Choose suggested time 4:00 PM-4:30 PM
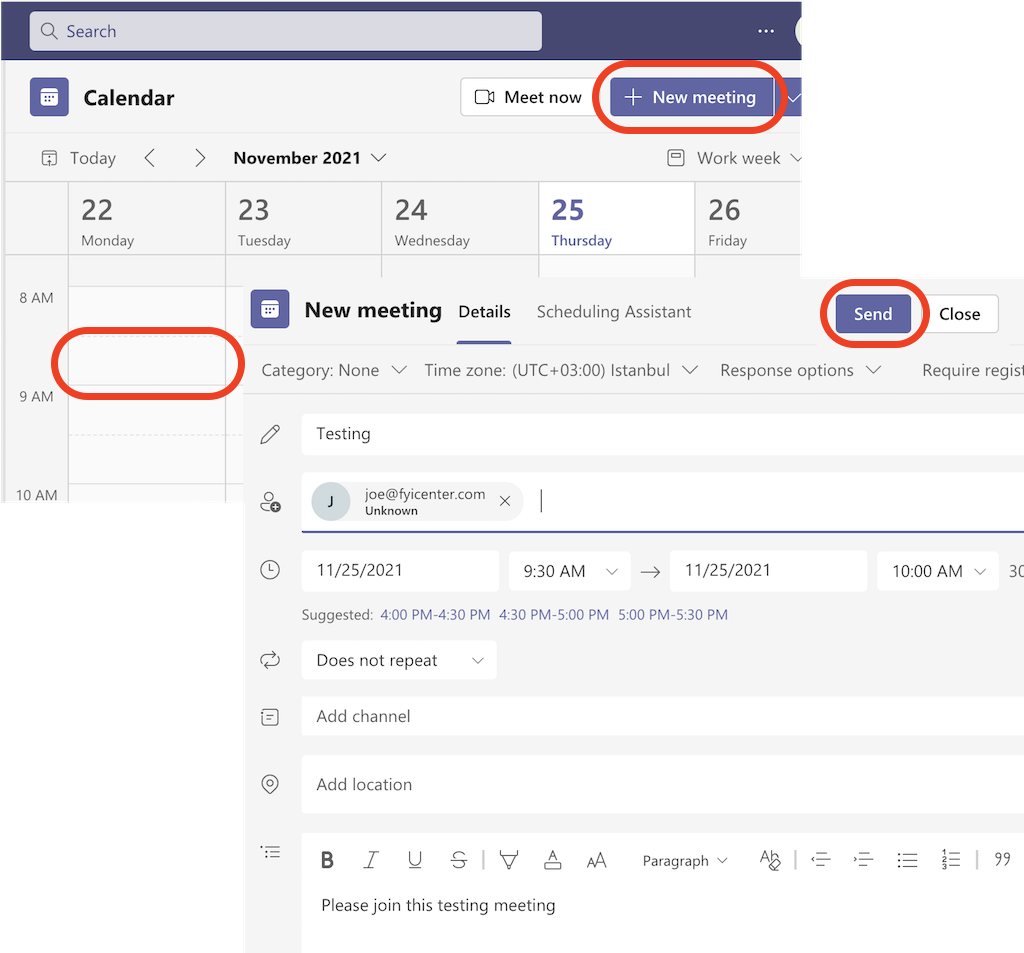Image resolution: width=1024 pixels, height=953 pixels. click(x=434, y=614)
